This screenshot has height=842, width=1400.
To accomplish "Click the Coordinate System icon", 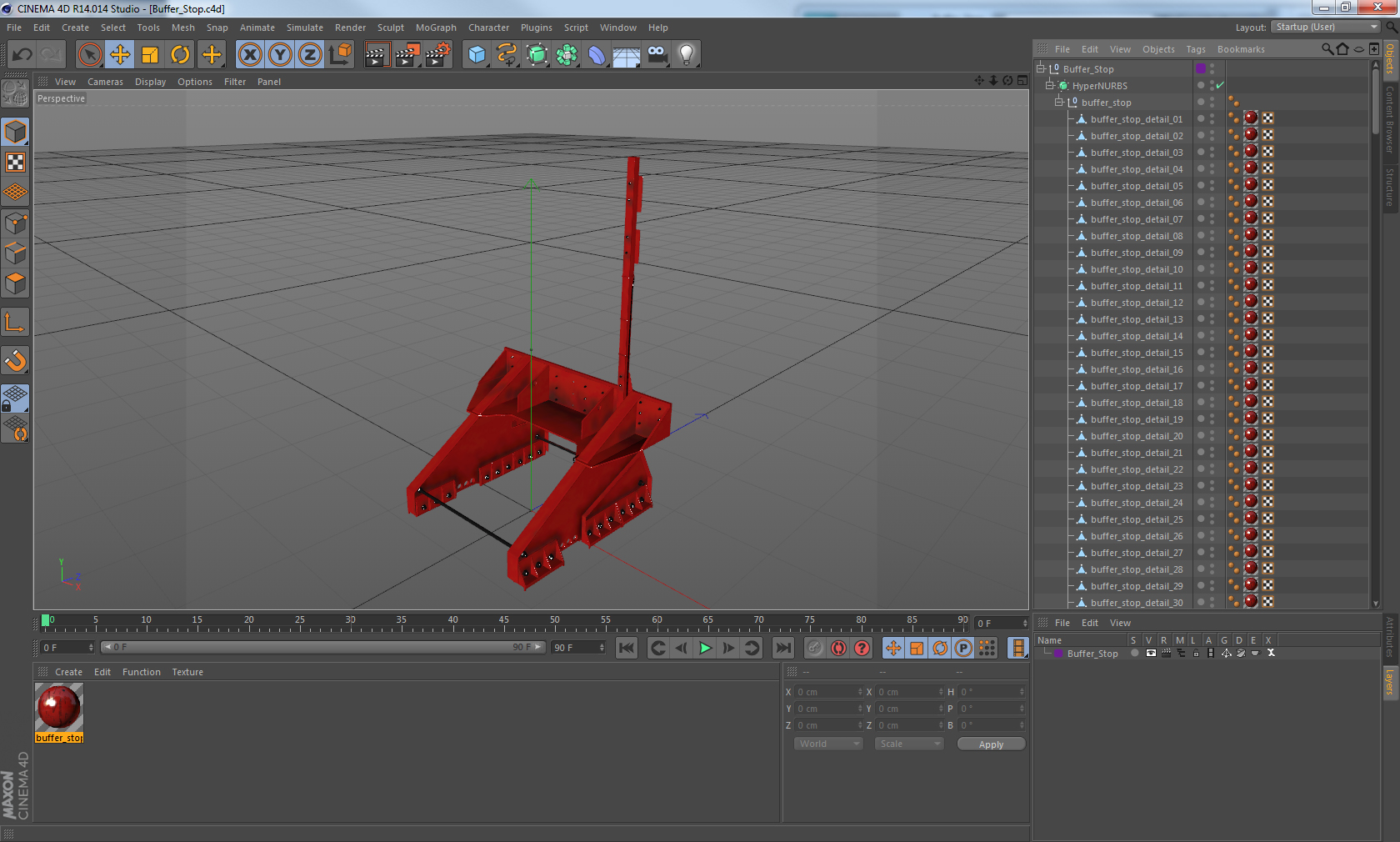I will coord(340,55).
